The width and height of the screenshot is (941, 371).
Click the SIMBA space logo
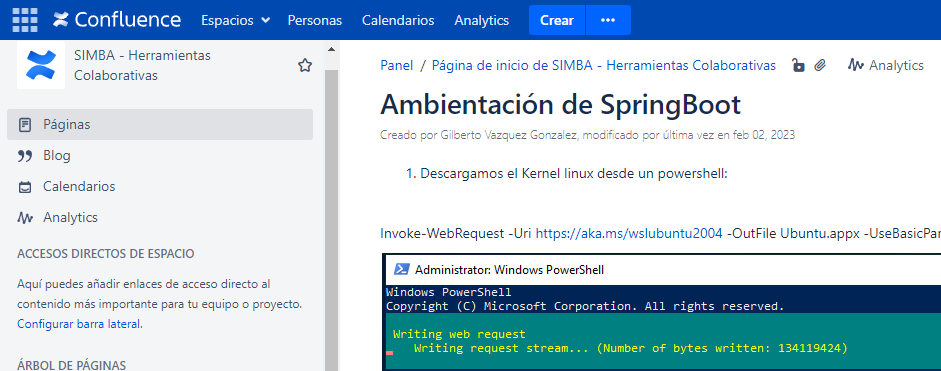[x=41, y=65]
